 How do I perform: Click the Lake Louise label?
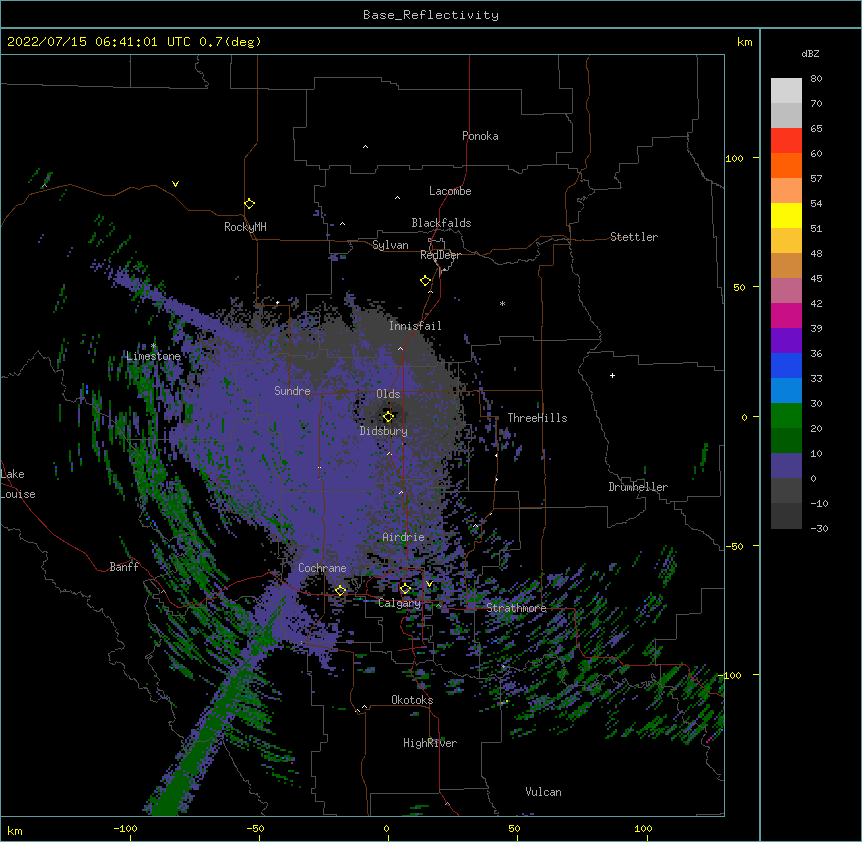pyautogui.click(x=18, y=484)
